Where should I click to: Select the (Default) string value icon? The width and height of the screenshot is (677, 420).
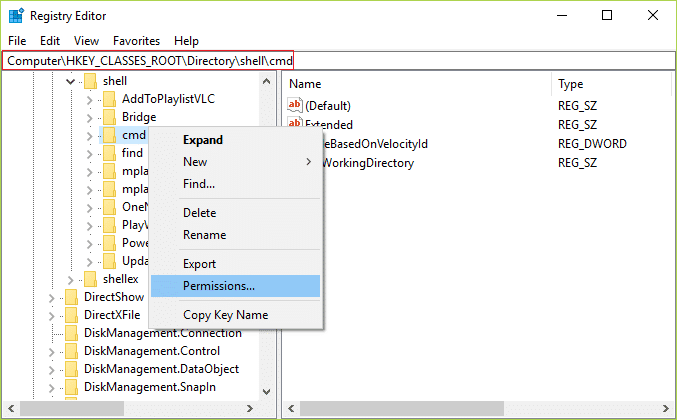[295, 105]
